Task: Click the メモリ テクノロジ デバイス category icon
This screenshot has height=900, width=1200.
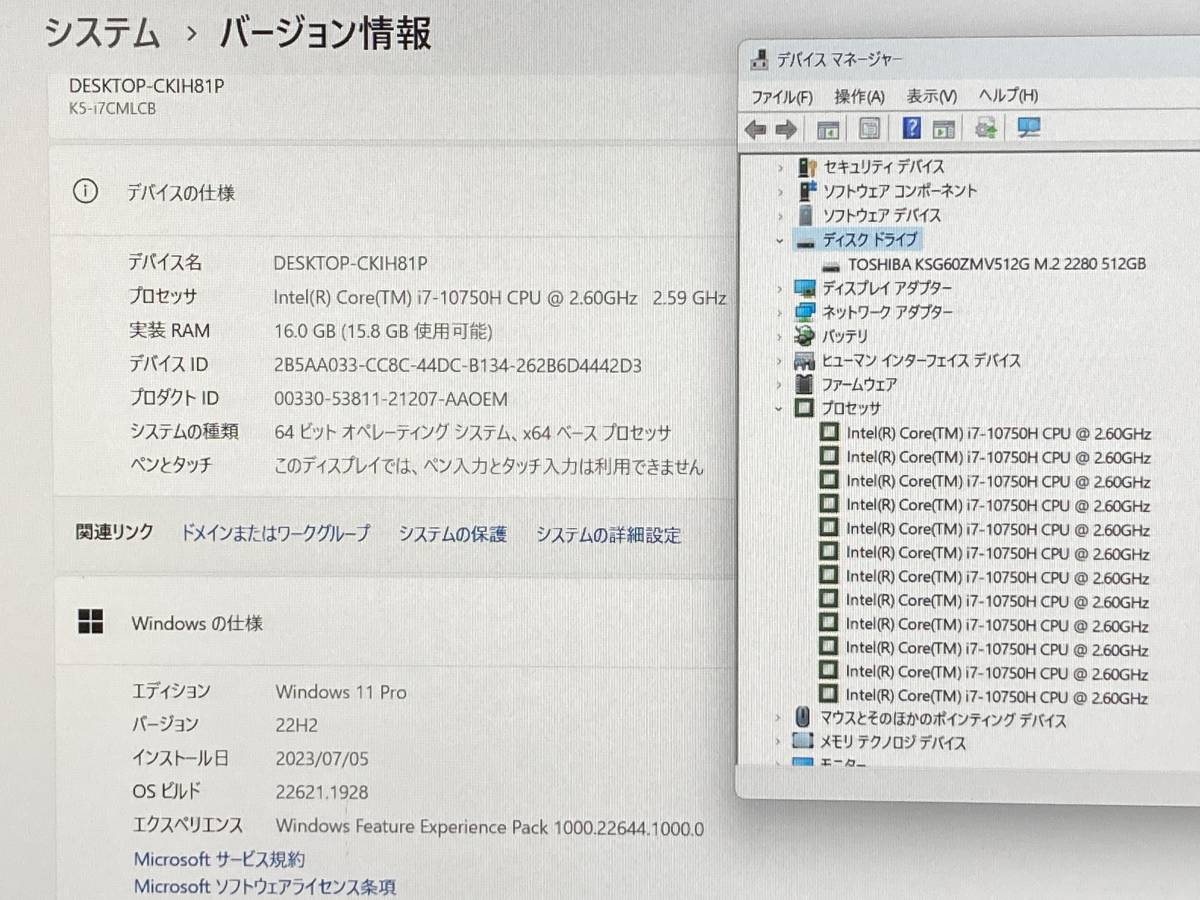Action: (803, 742)
